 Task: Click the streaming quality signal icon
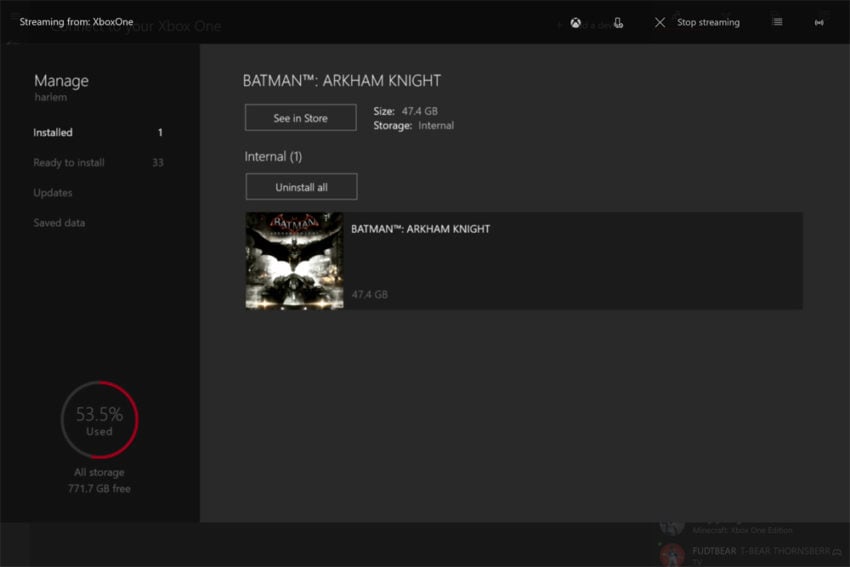pos(819,22)
